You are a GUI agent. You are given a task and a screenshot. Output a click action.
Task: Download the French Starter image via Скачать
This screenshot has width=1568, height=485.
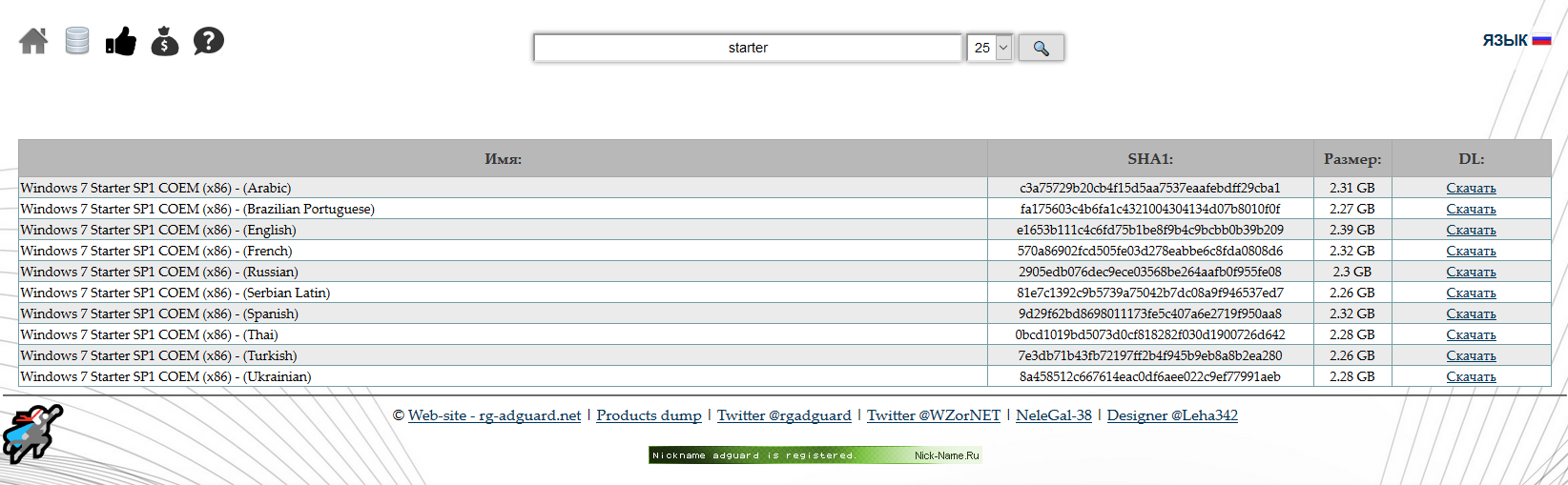[1471, 251]
